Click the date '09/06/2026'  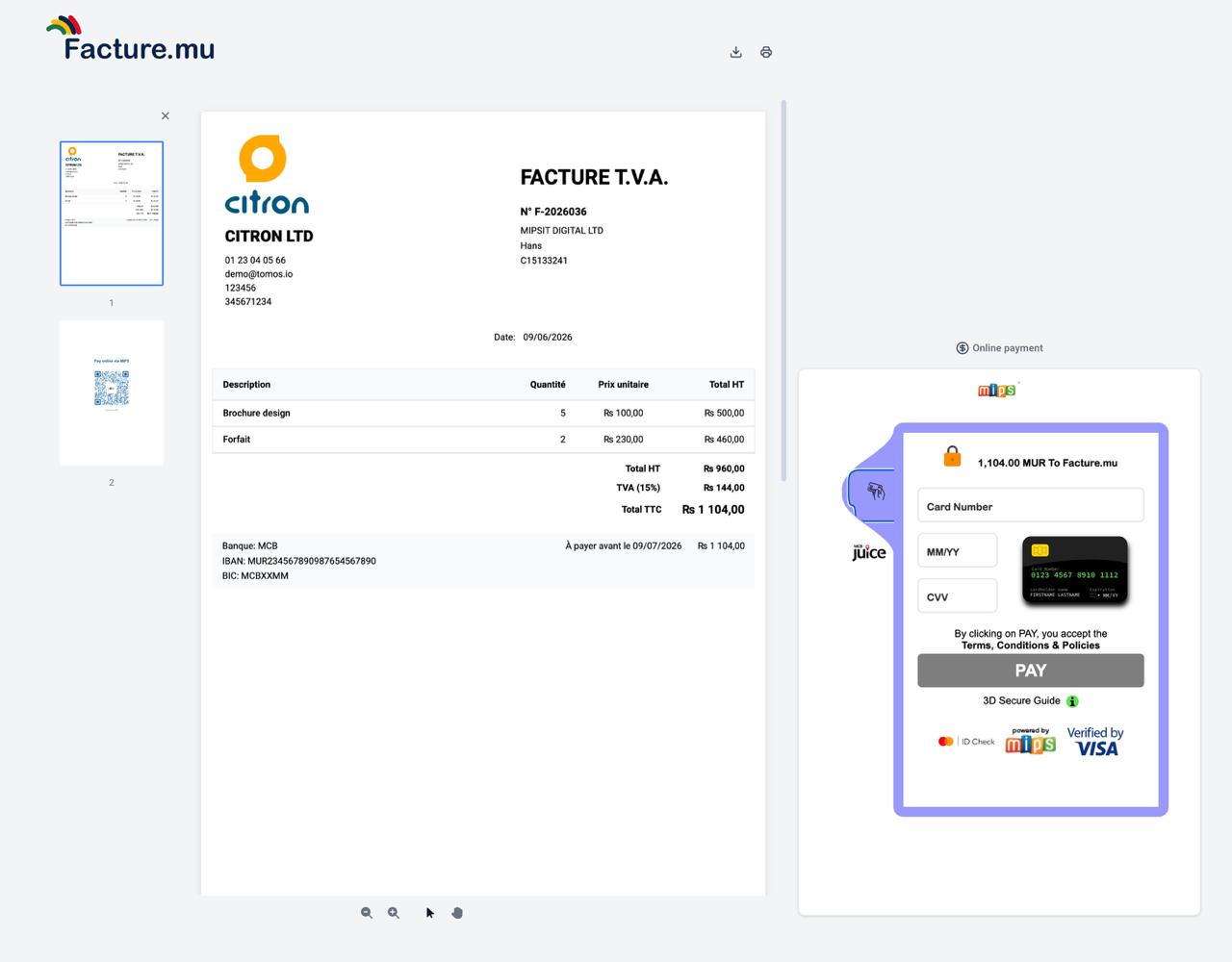click(548, 338)
